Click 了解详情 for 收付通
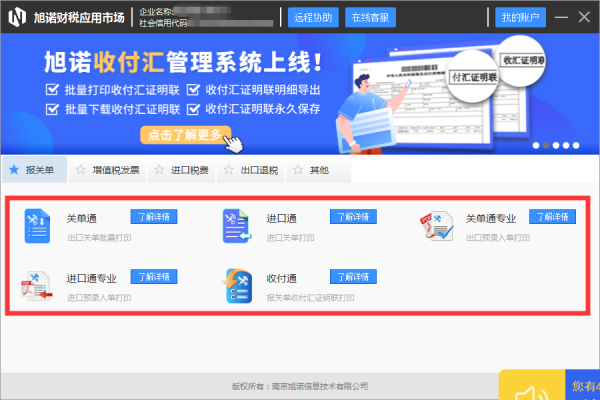This screenshot has width=600, height=400. point(353,277)
